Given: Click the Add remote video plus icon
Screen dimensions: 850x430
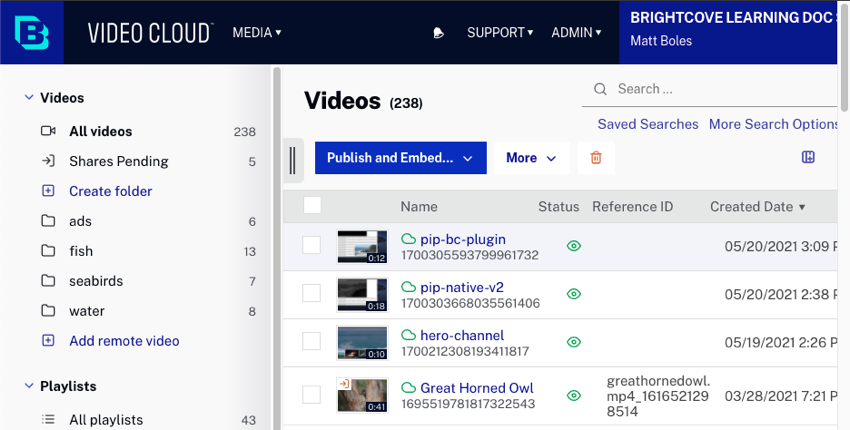Looking at the screenshot, I should [48, 341].
